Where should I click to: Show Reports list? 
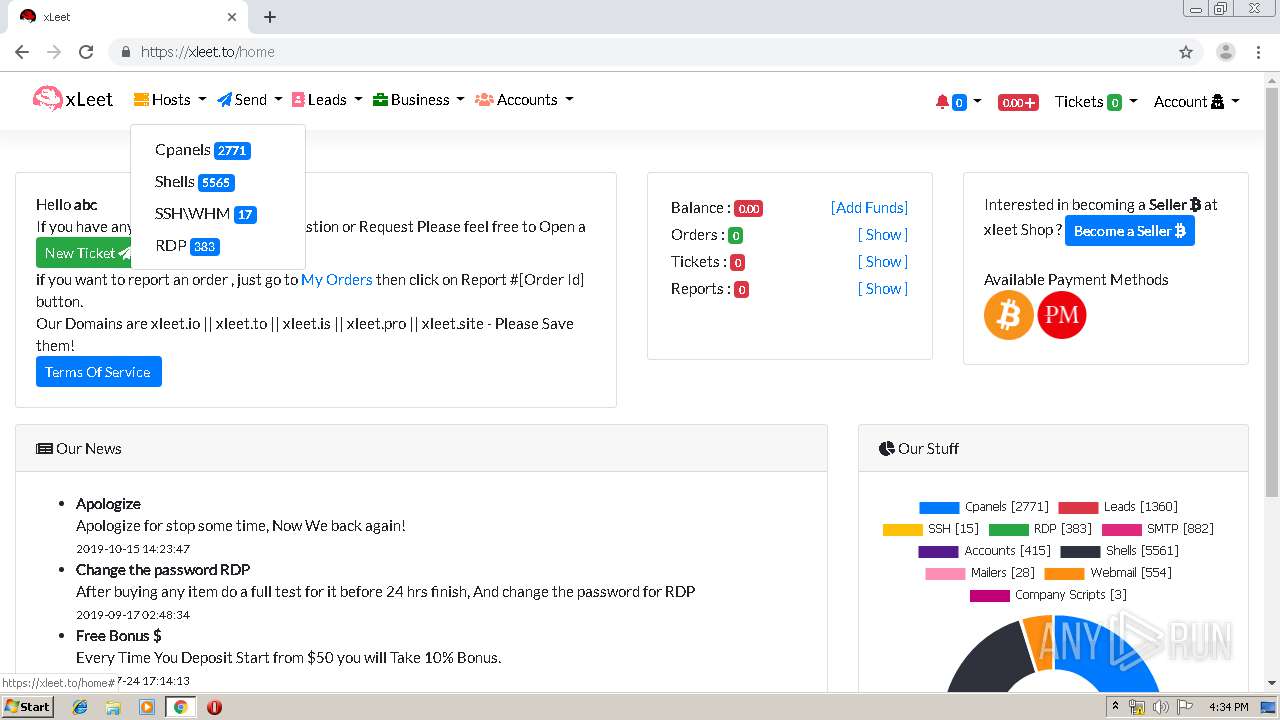click(883, 289)
